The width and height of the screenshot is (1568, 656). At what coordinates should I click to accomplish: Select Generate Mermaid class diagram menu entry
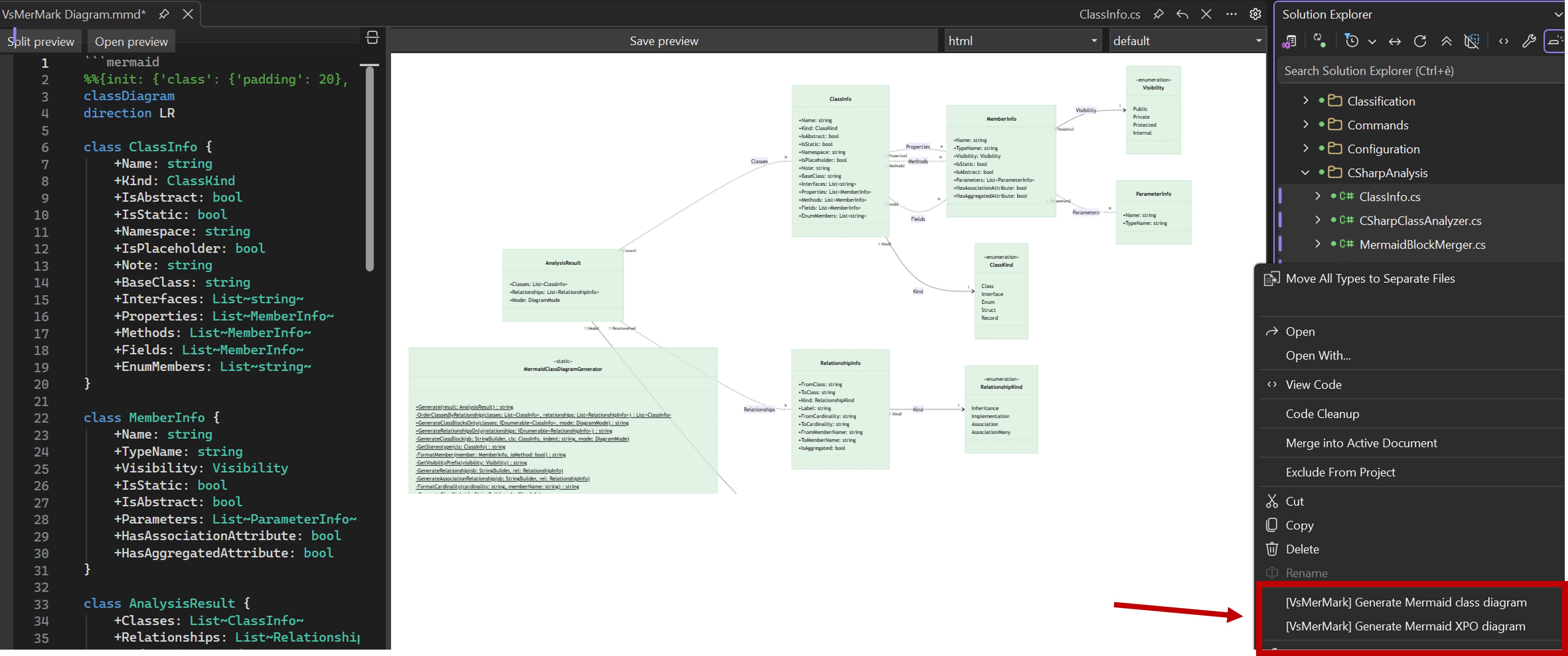pos(1405,602)
